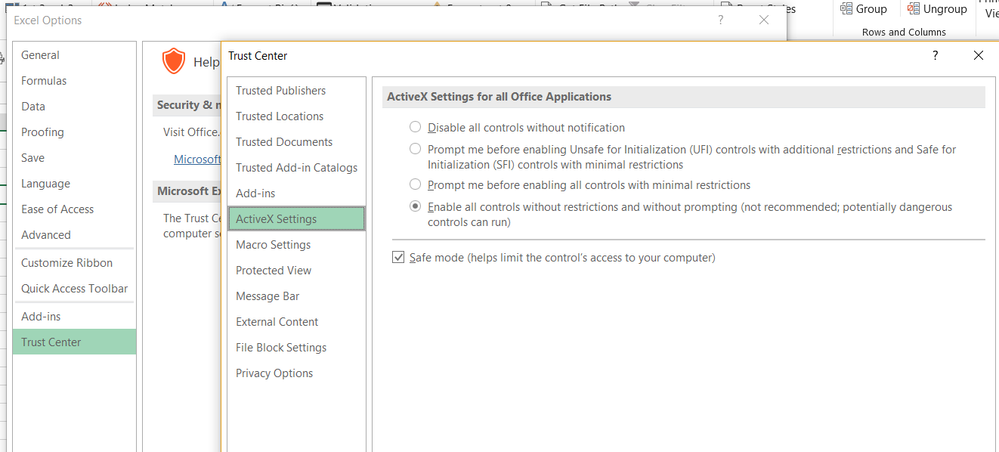Click the Microsoft link in Excel Options

pos(197,159)
